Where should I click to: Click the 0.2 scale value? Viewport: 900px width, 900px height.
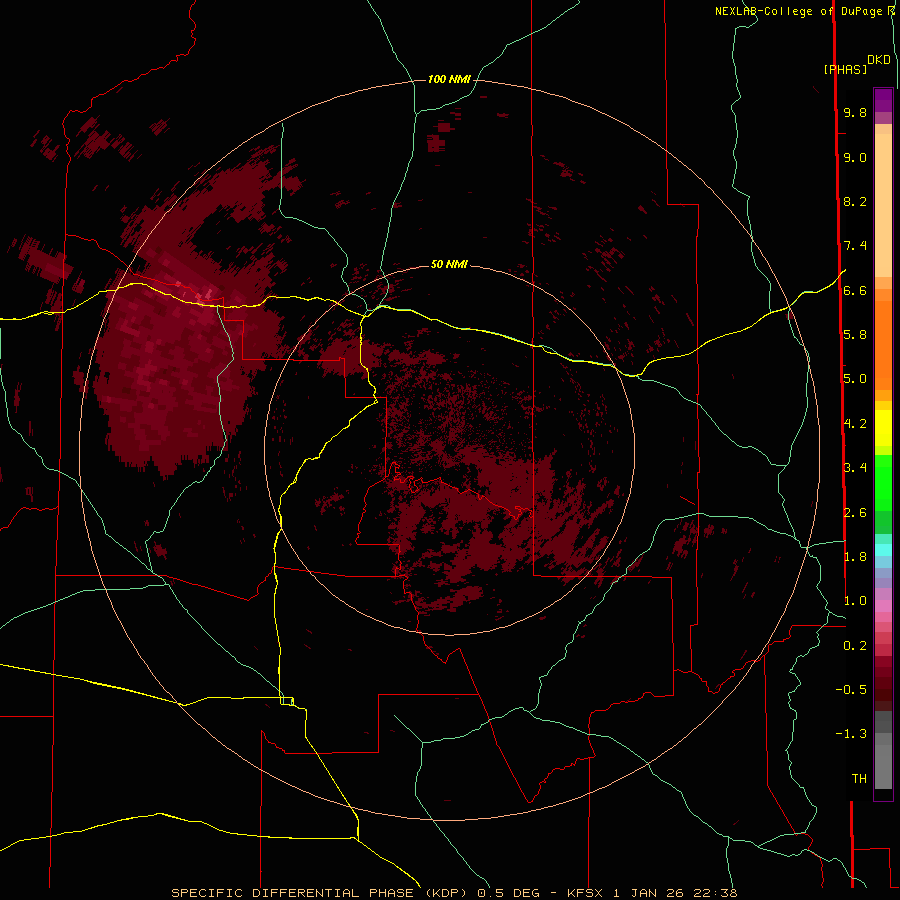855,646
